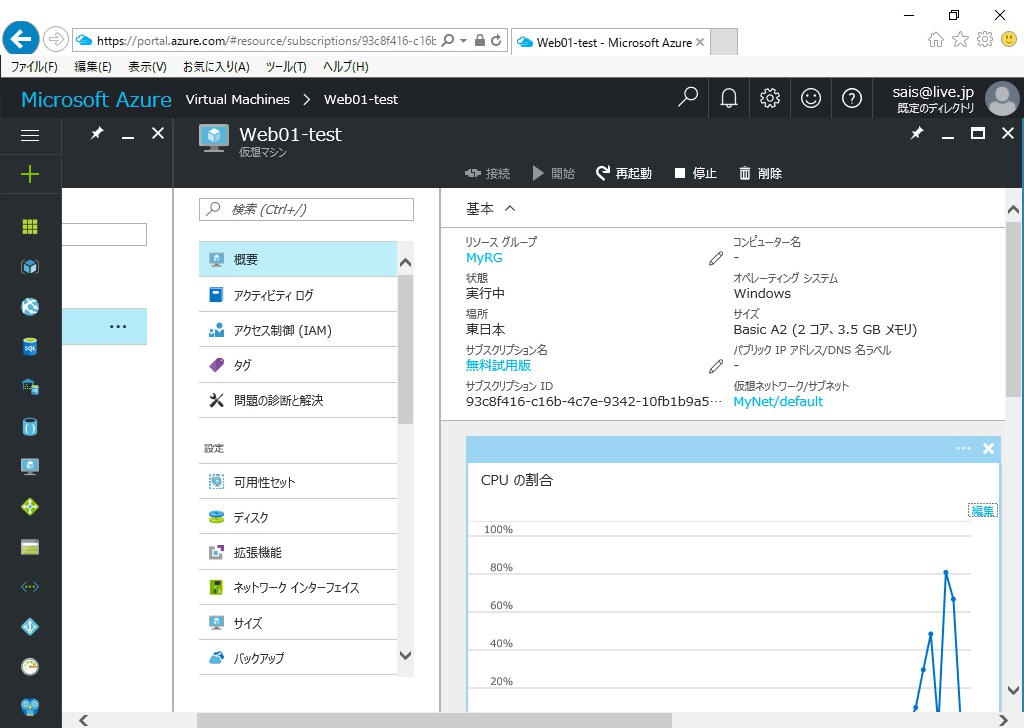Viewport: 1024px width, 728px height.
Task: Open the App Services globe icon in sidebar
Action: (30, 306)
